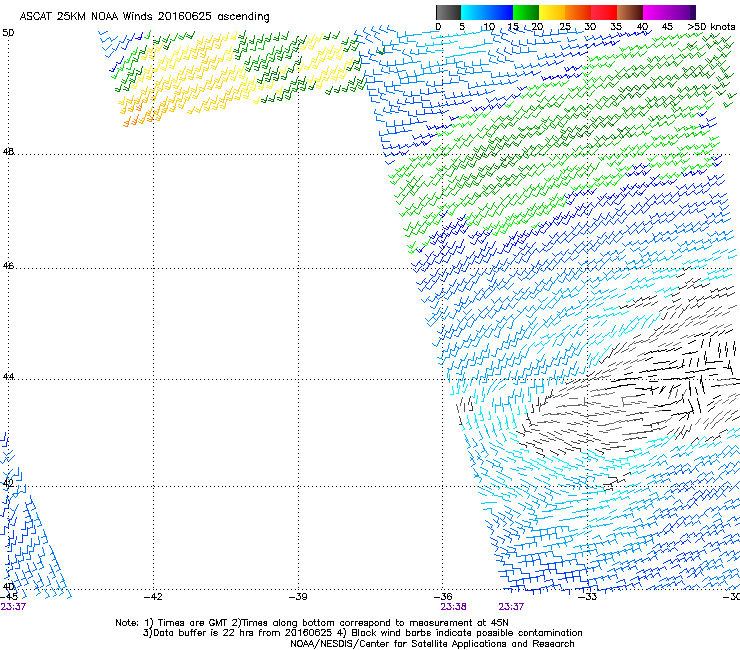Click the latitude label 50
Viewport: 740px width, 650px height.
point(8,33)
